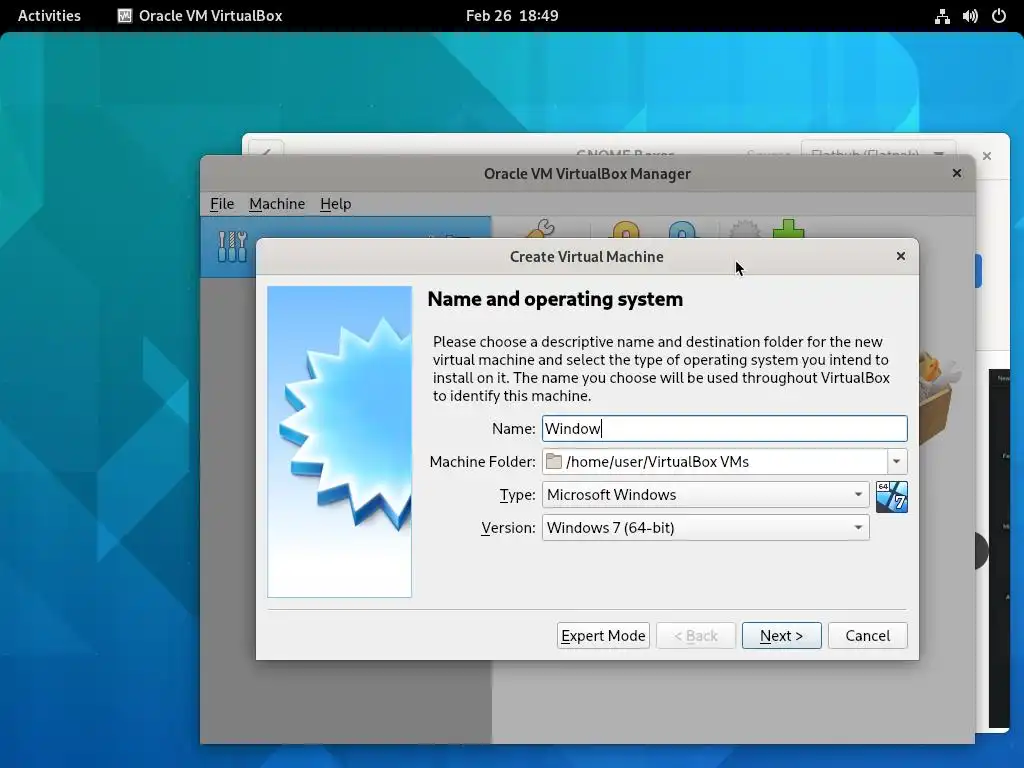The width and height of the screenshot is (1024, 768).
Task: Switch to Expert Mode
Action: pyautogui.click(x=603, y=635)
